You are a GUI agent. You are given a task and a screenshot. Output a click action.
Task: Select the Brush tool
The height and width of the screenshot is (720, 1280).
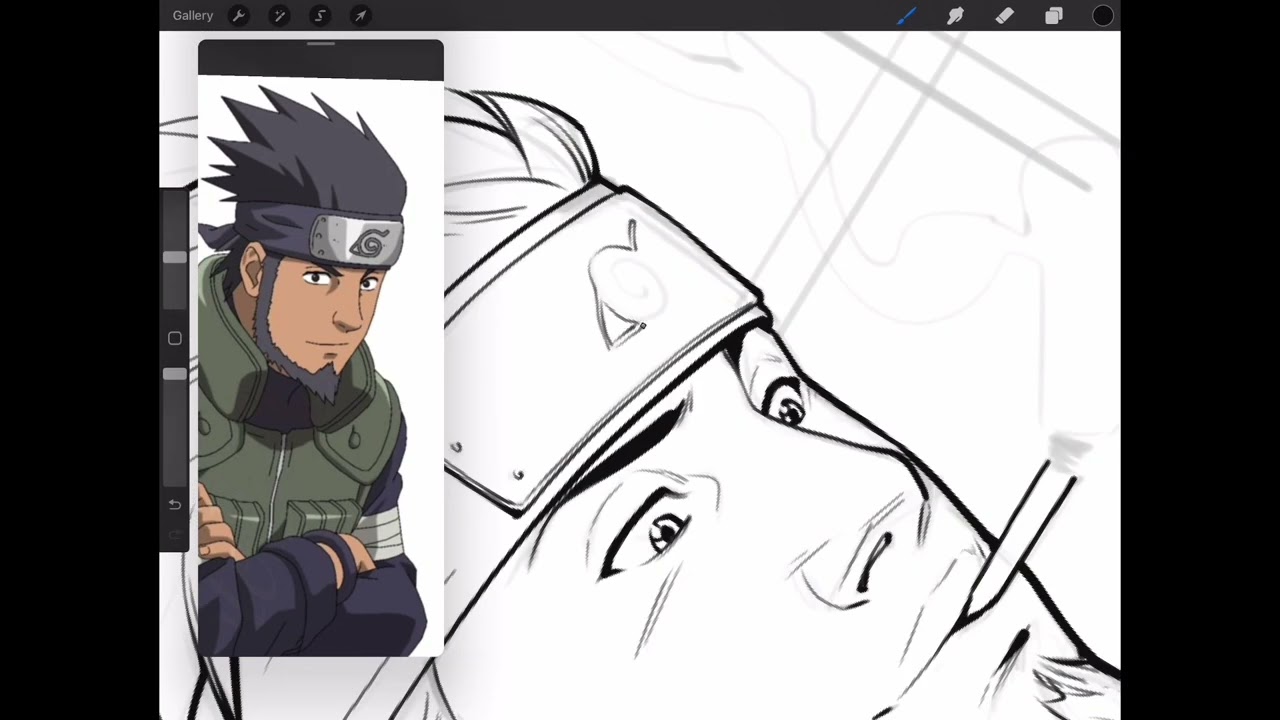pyautogui.click(x=907, y=16)
